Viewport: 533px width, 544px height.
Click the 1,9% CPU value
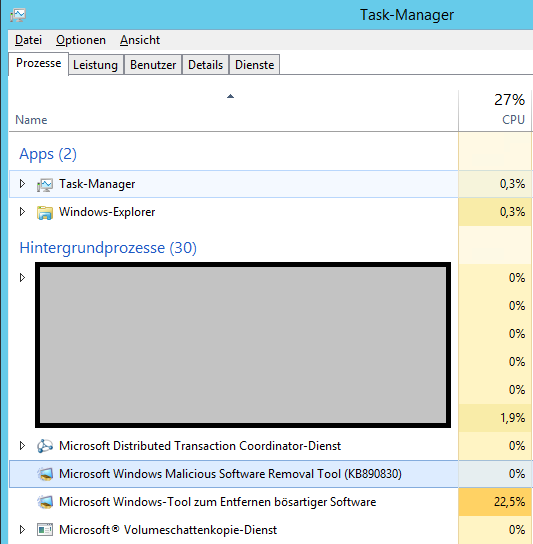click(513, 418)
